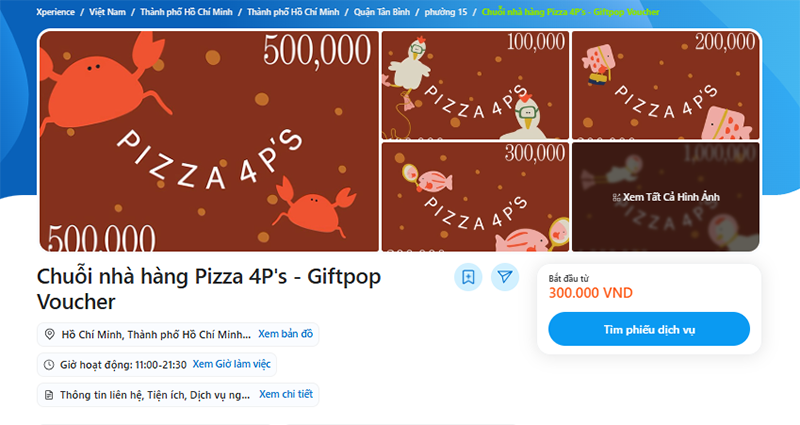Open the 200,000 voucher thumbnail
800x425 pixels.
[x=665, y=85]
